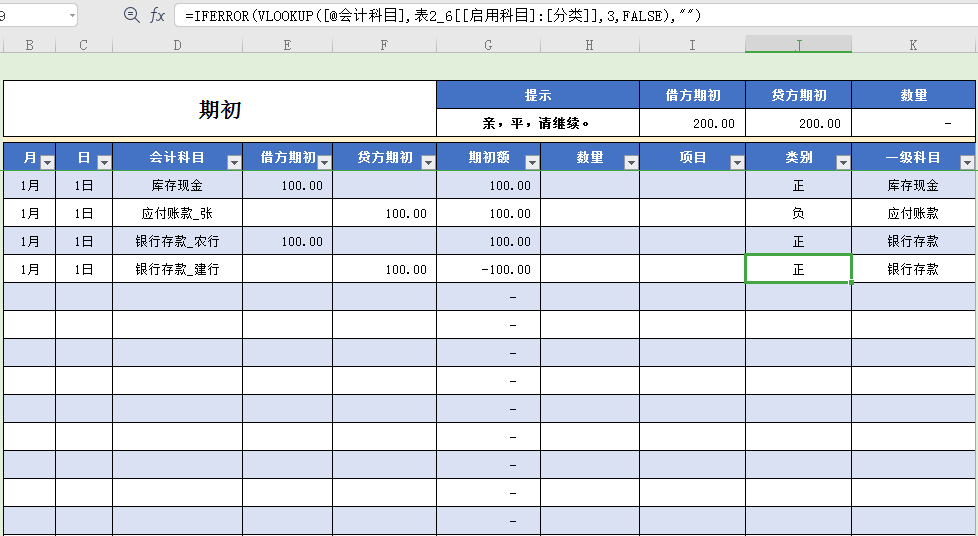Open the 贷方期初 column filter dropdown
Viewport: 978px width, 536px height.
tap(428, 163)
